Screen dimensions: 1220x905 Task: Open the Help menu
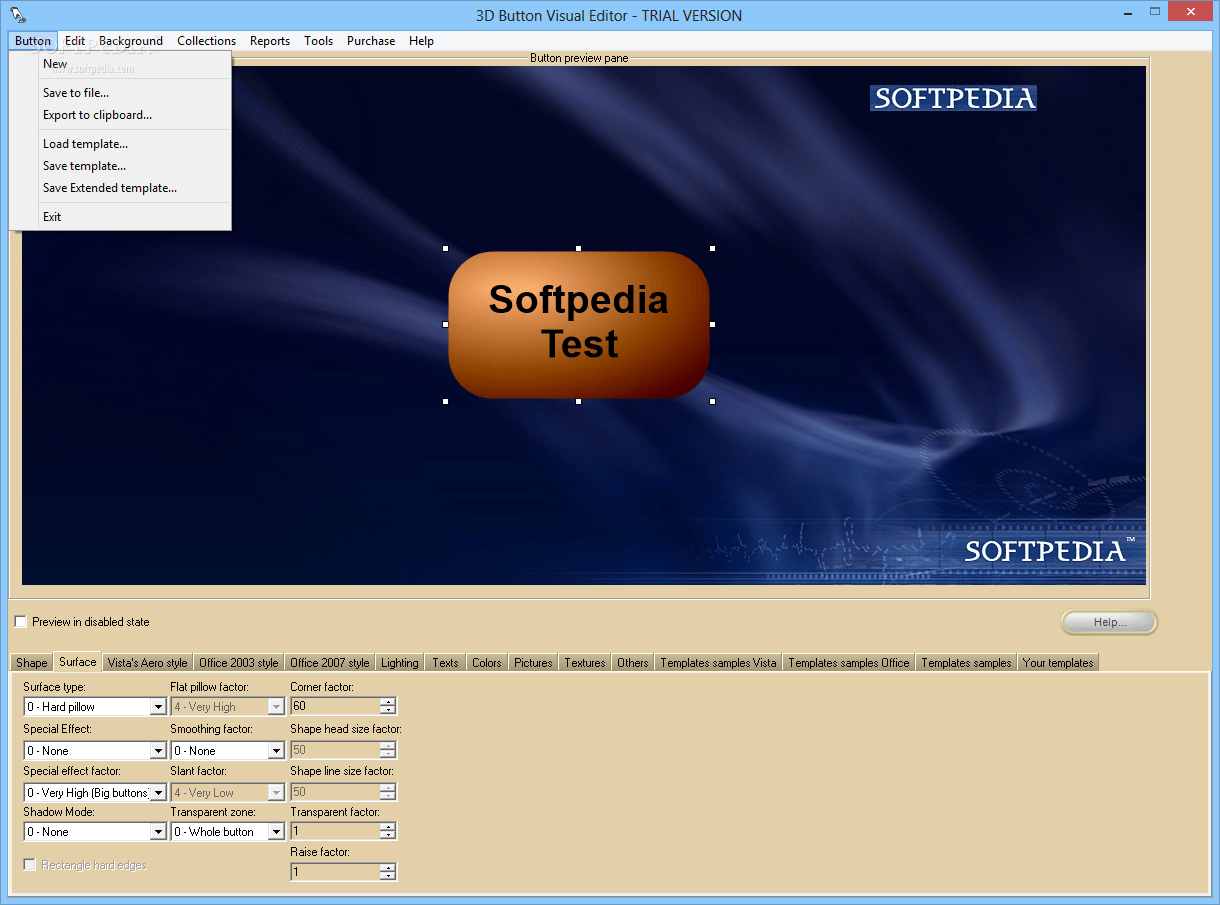[421, 41]
